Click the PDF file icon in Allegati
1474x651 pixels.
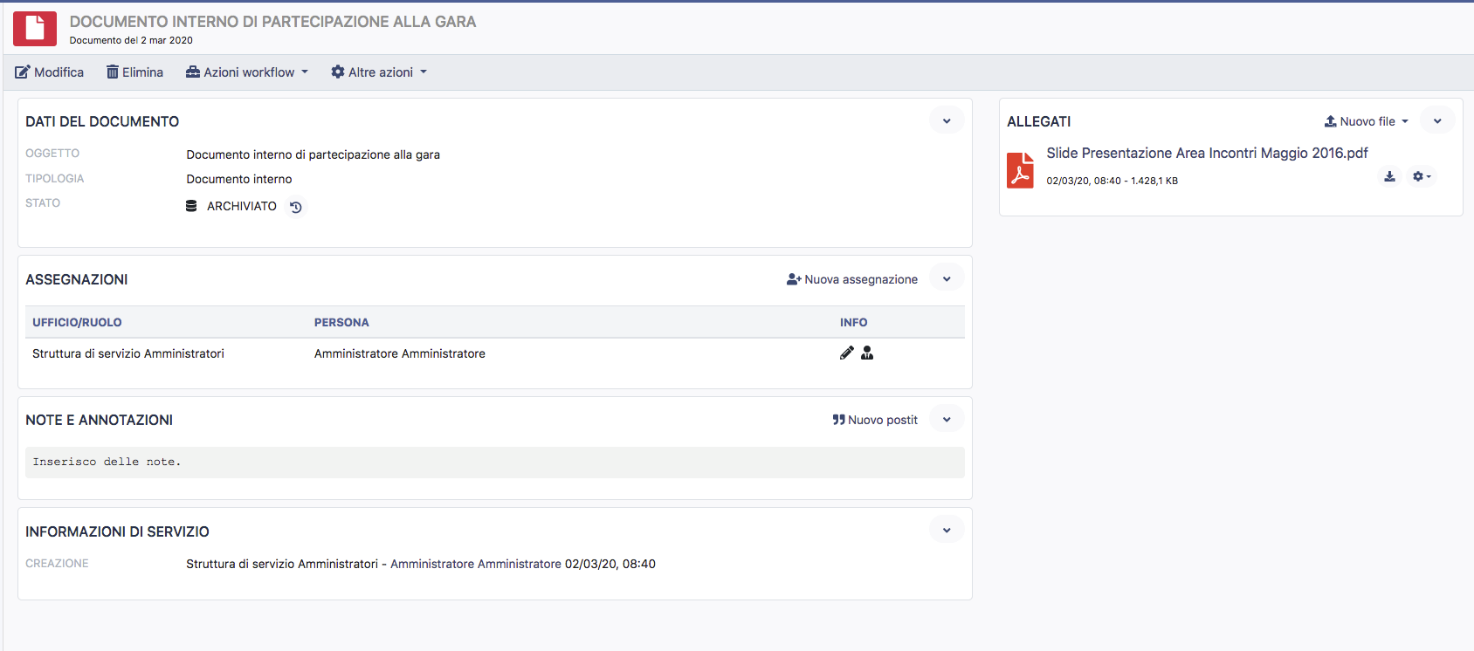click(1020, 171)
